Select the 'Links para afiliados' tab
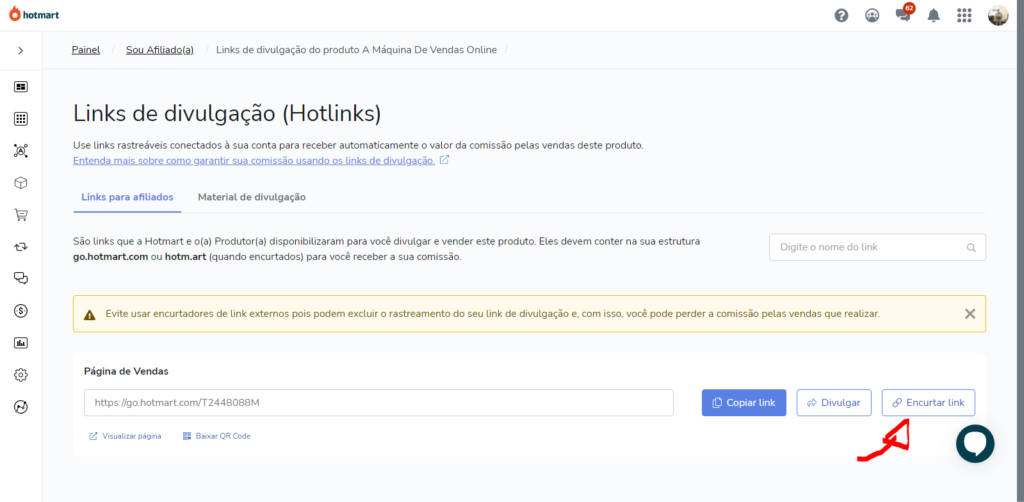The width and height of the screenshot is (1024, 502). [x=127, y=197]
